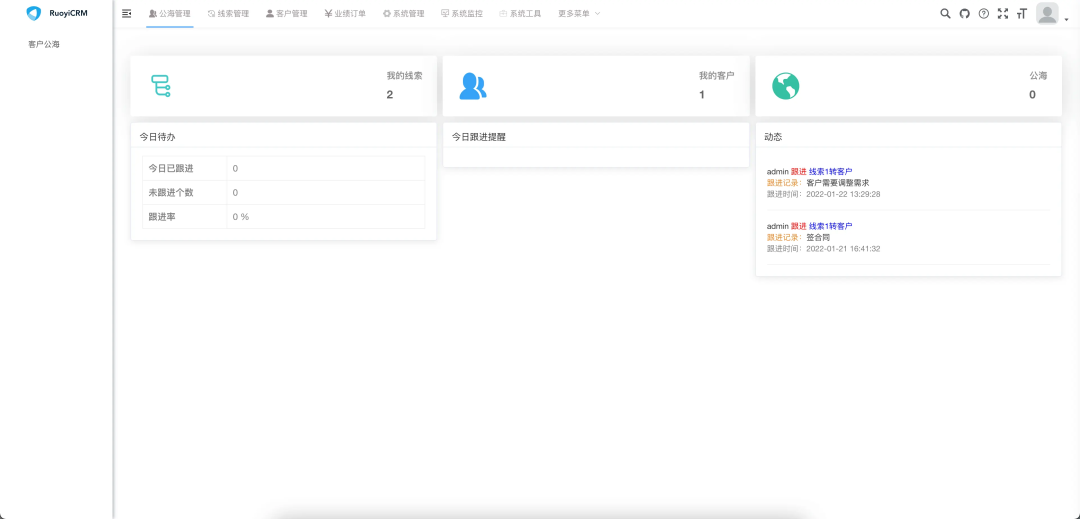Open the GitHub source icon
The height and width of the screenshot is (519, 1080).
965,13
